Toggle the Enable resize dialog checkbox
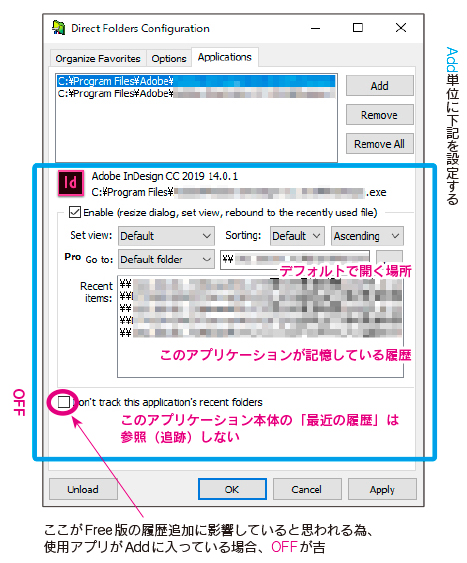Screen dimensions: 467x563 click(75, 212)
